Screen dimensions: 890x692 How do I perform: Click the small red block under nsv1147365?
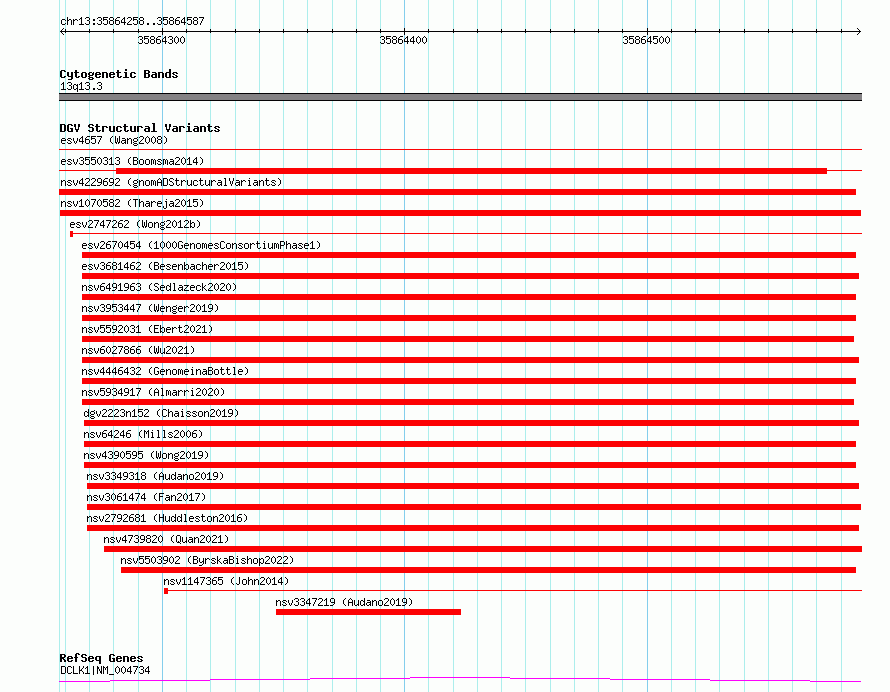[166, 591]
